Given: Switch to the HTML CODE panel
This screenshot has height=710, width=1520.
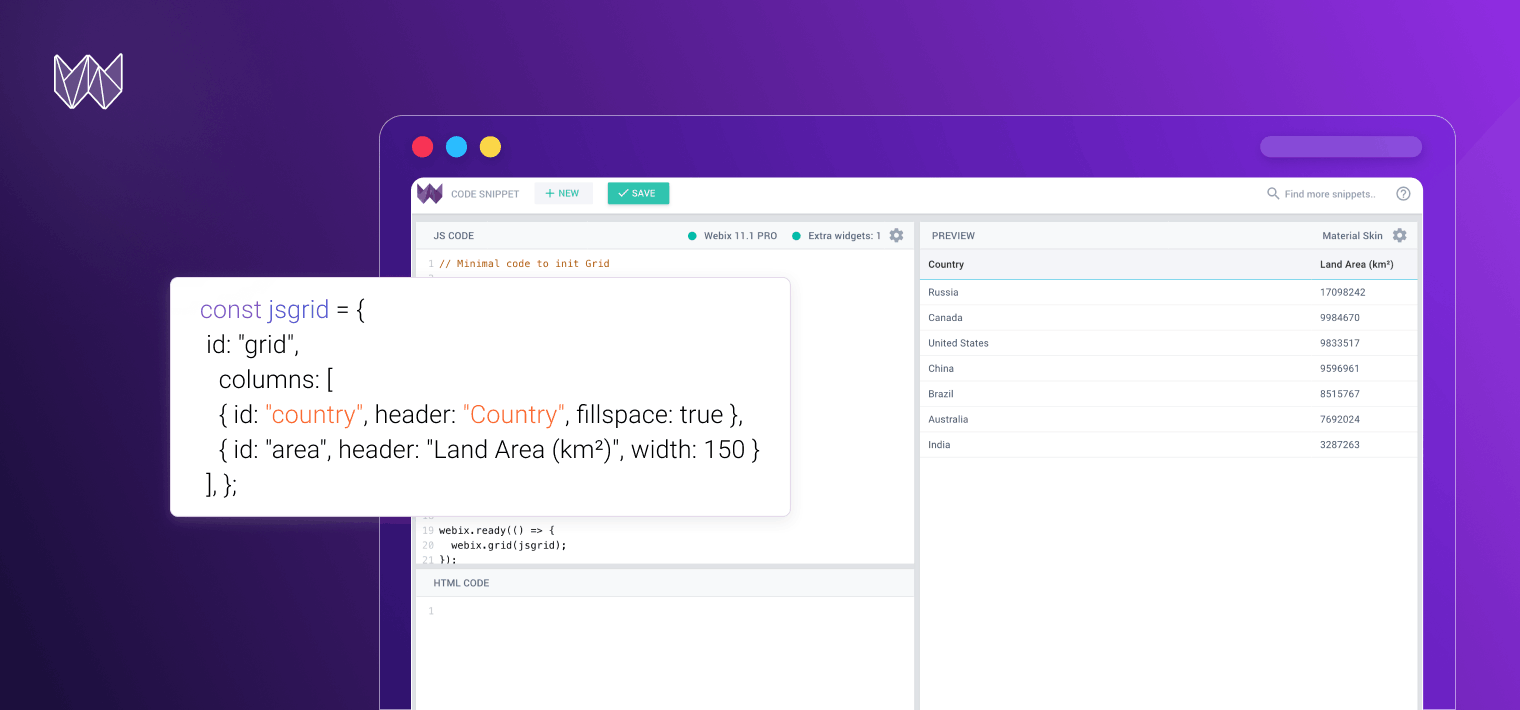Looking at the screenshot, I should (x=460, y=582).
